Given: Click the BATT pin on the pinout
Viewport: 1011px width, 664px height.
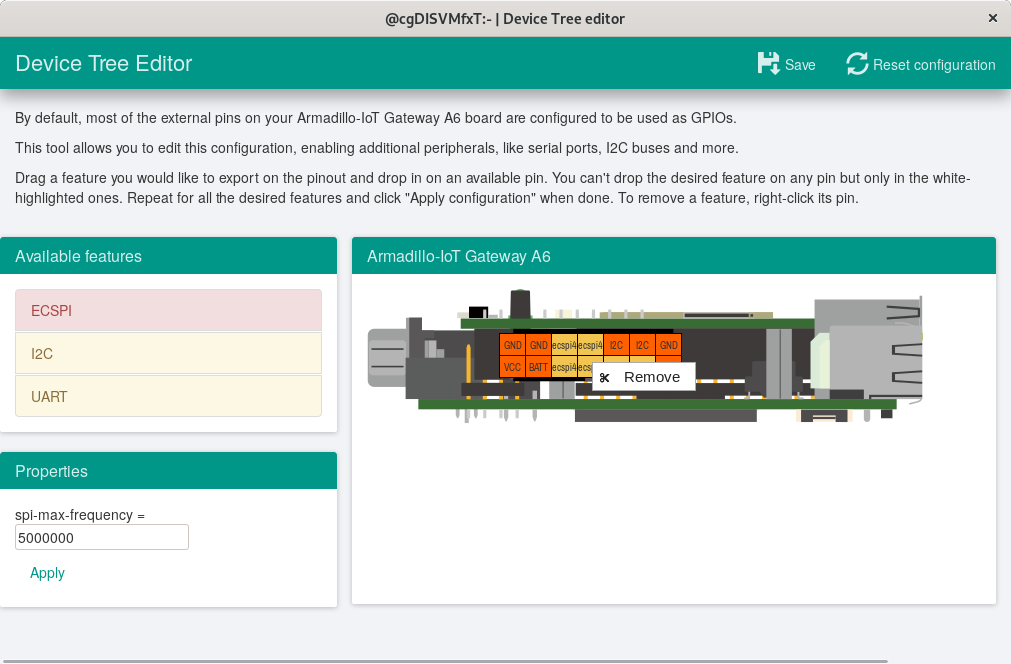Looking at the screenshot, I should tap(538, 367).
